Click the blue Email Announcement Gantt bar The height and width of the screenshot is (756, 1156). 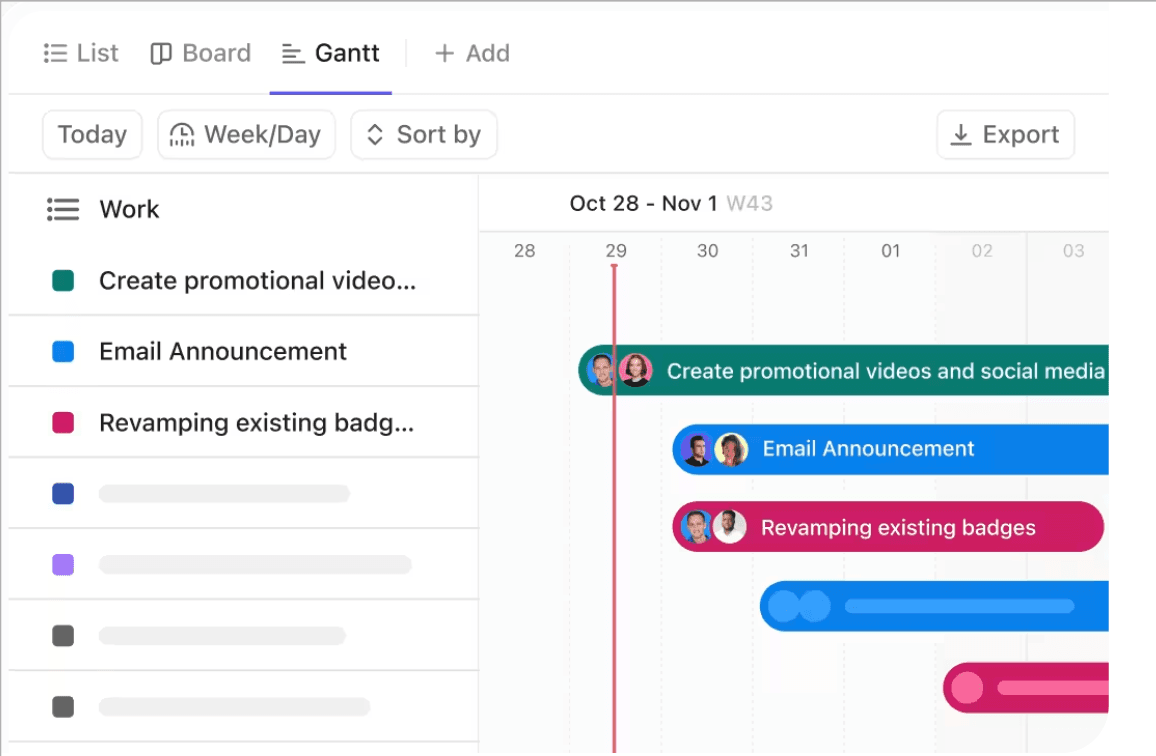click(891, 449)
